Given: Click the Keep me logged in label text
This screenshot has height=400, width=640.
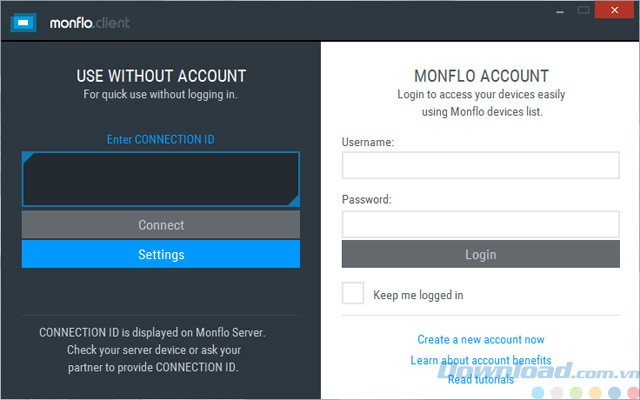Looking at the screenshot, I should click(x=418, y=295).
